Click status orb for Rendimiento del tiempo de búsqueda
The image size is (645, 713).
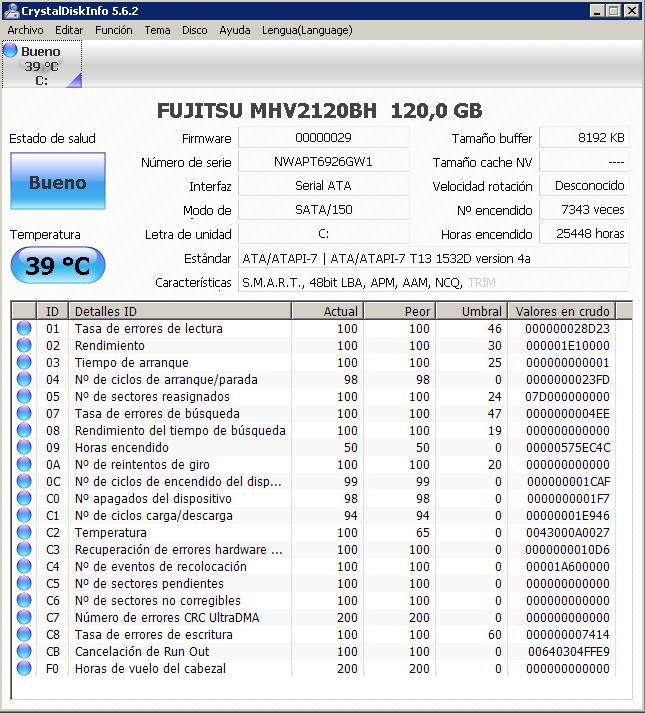point(24,430)
